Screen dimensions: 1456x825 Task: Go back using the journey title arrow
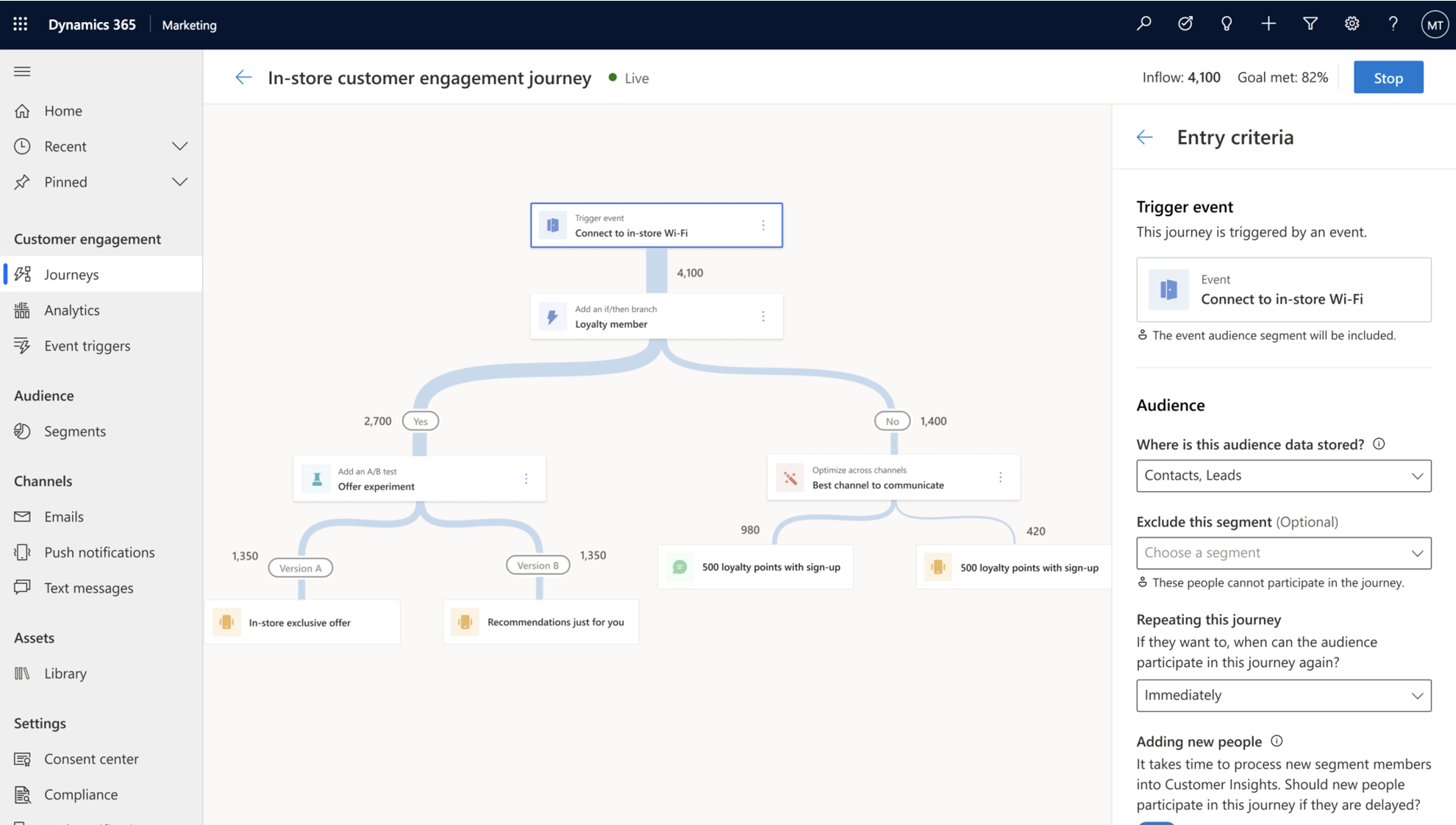[x=243, y=77]
